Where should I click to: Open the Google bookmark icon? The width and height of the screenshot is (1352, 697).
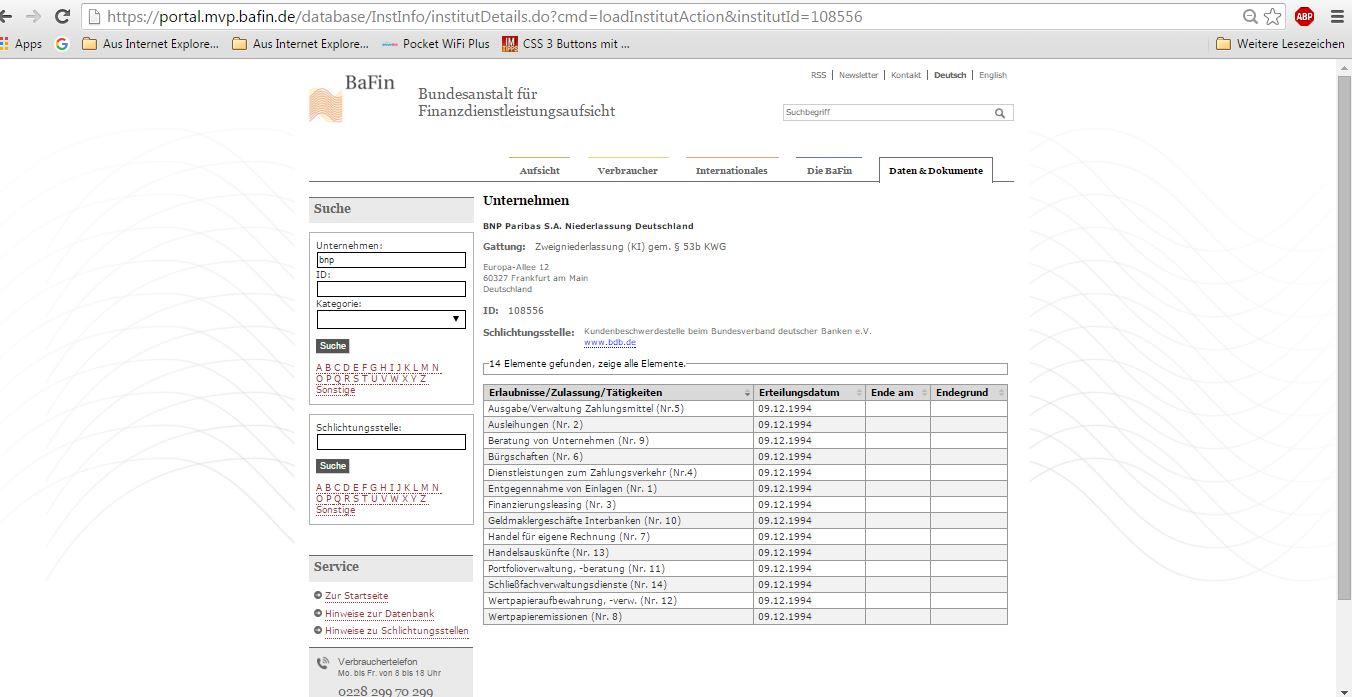[x=62, y=44]
